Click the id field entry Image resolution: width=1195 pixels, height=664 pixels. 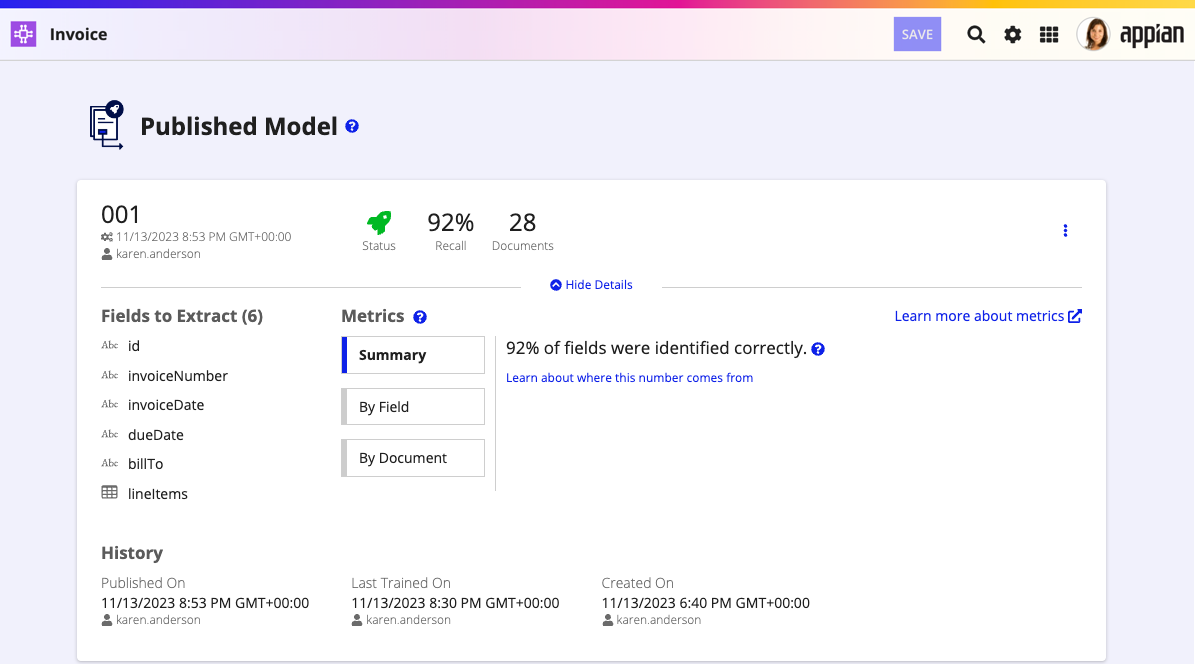[134, 346]
